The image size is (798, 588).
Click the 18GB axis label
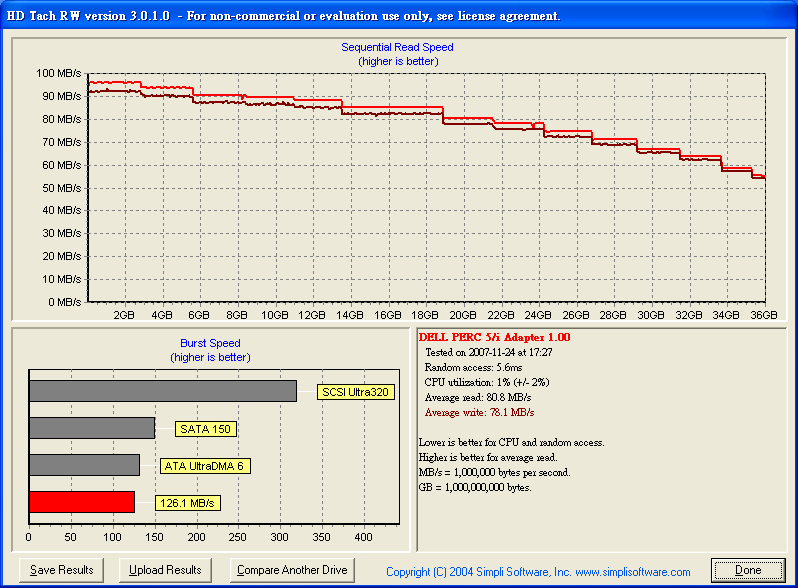[x=425, y=315]
